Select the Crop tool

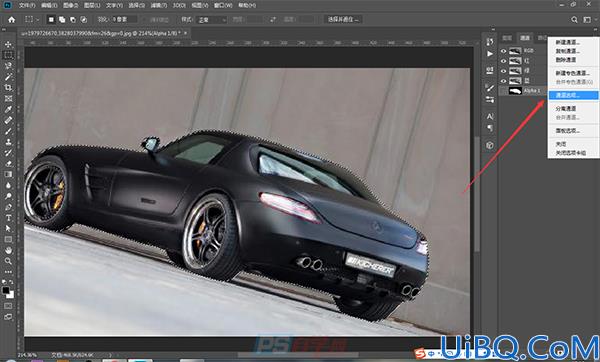(x=8, y=88)
